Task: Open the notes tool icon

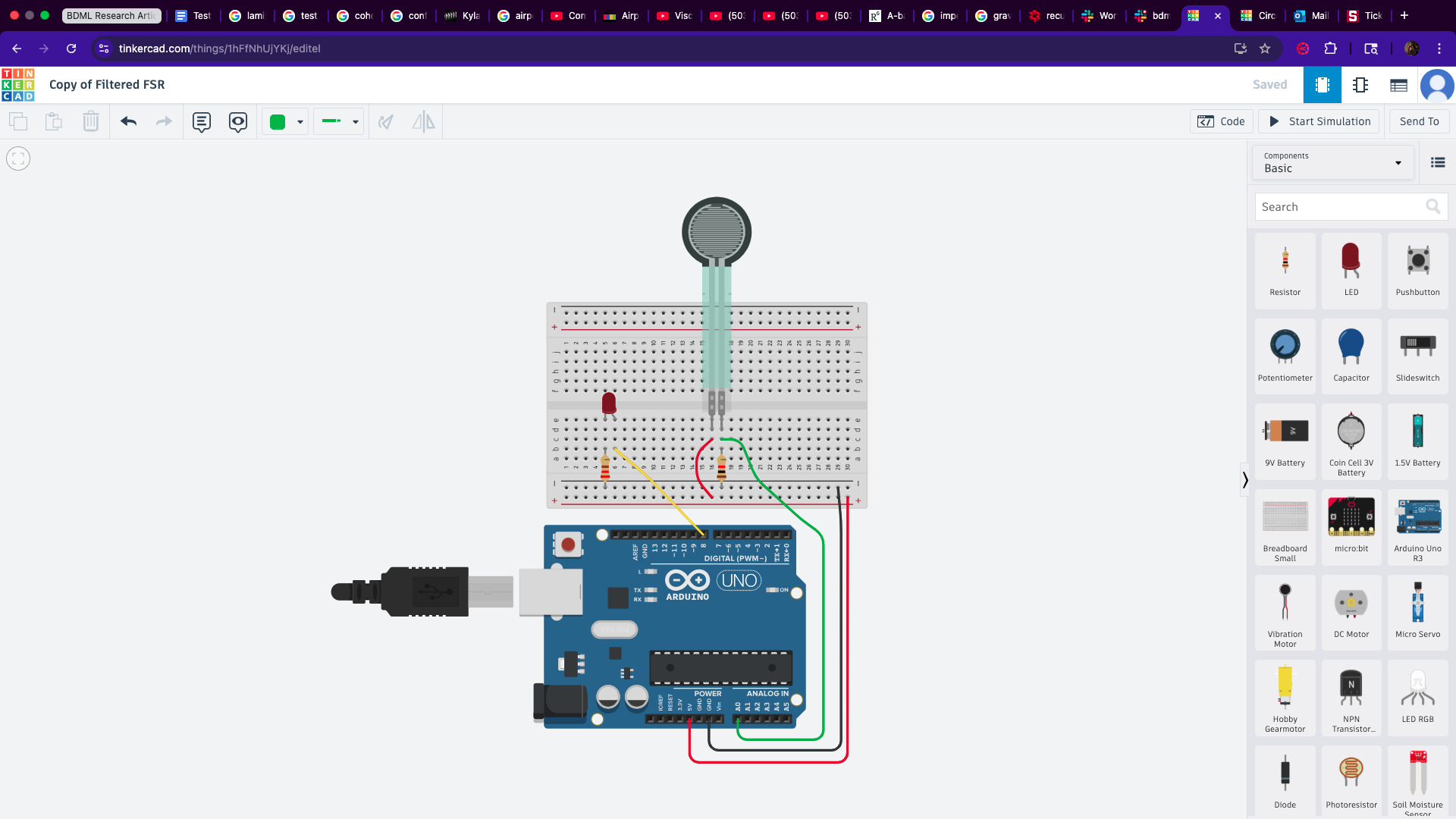Action: [201, 121]
